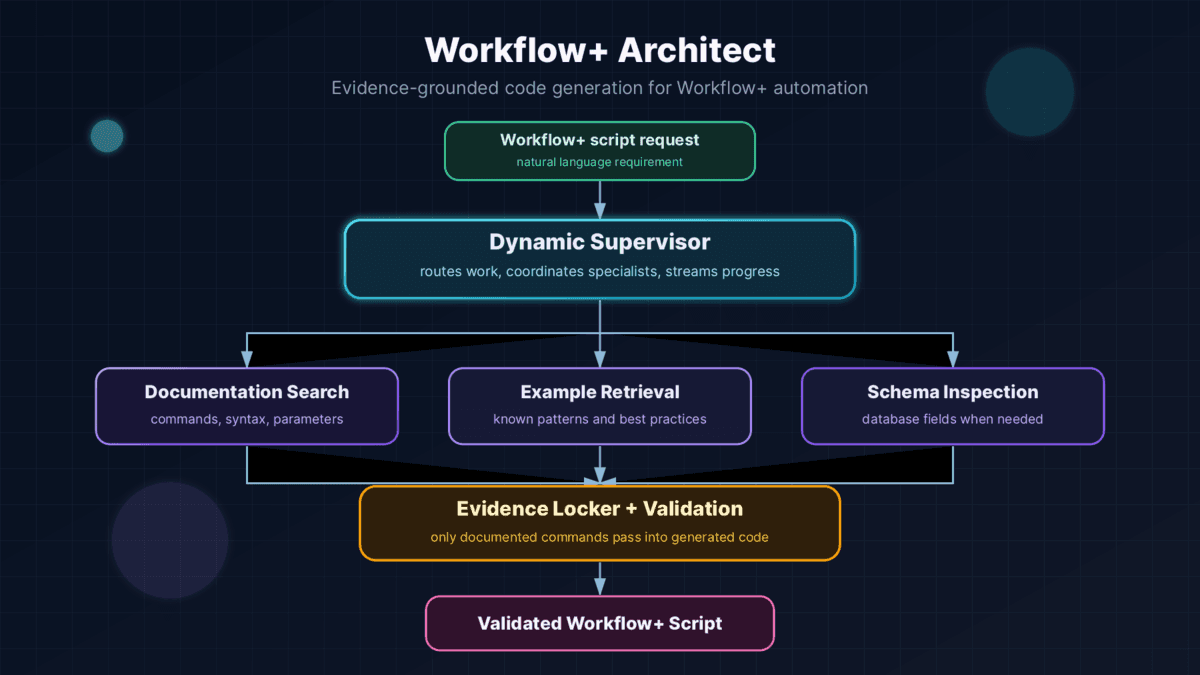Open the Documentation Search box
The image size is (1200, 675).
click(x=247, y=406)
